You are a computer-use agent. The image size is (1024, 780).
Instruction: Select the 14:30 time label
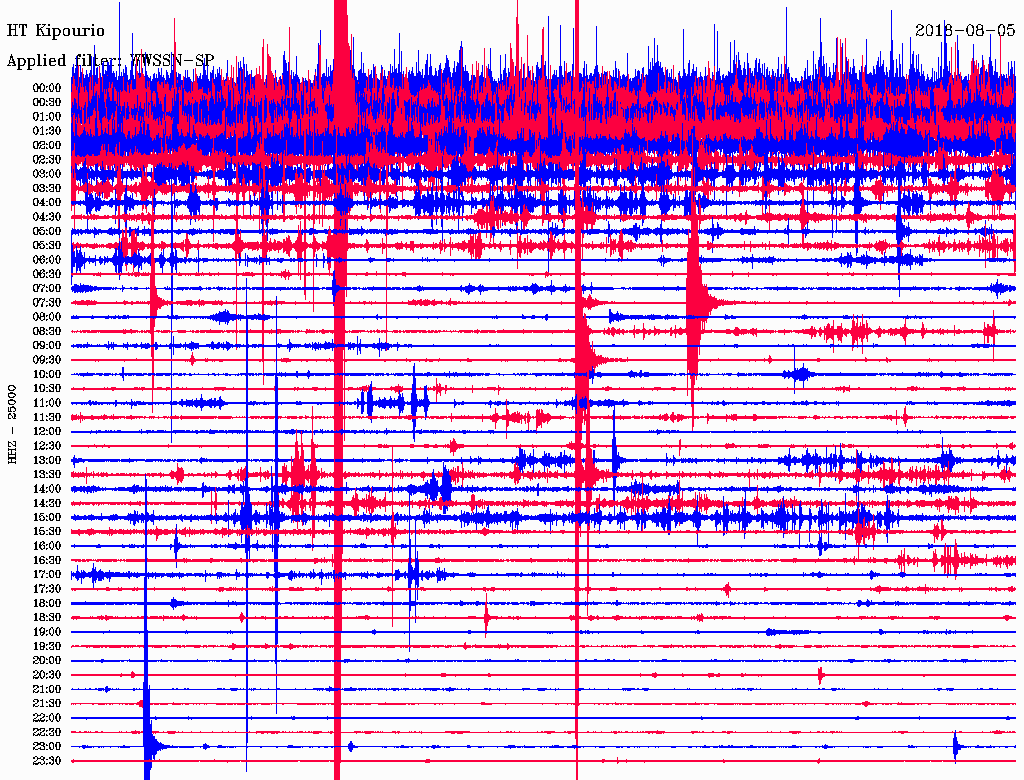point(47,504)
